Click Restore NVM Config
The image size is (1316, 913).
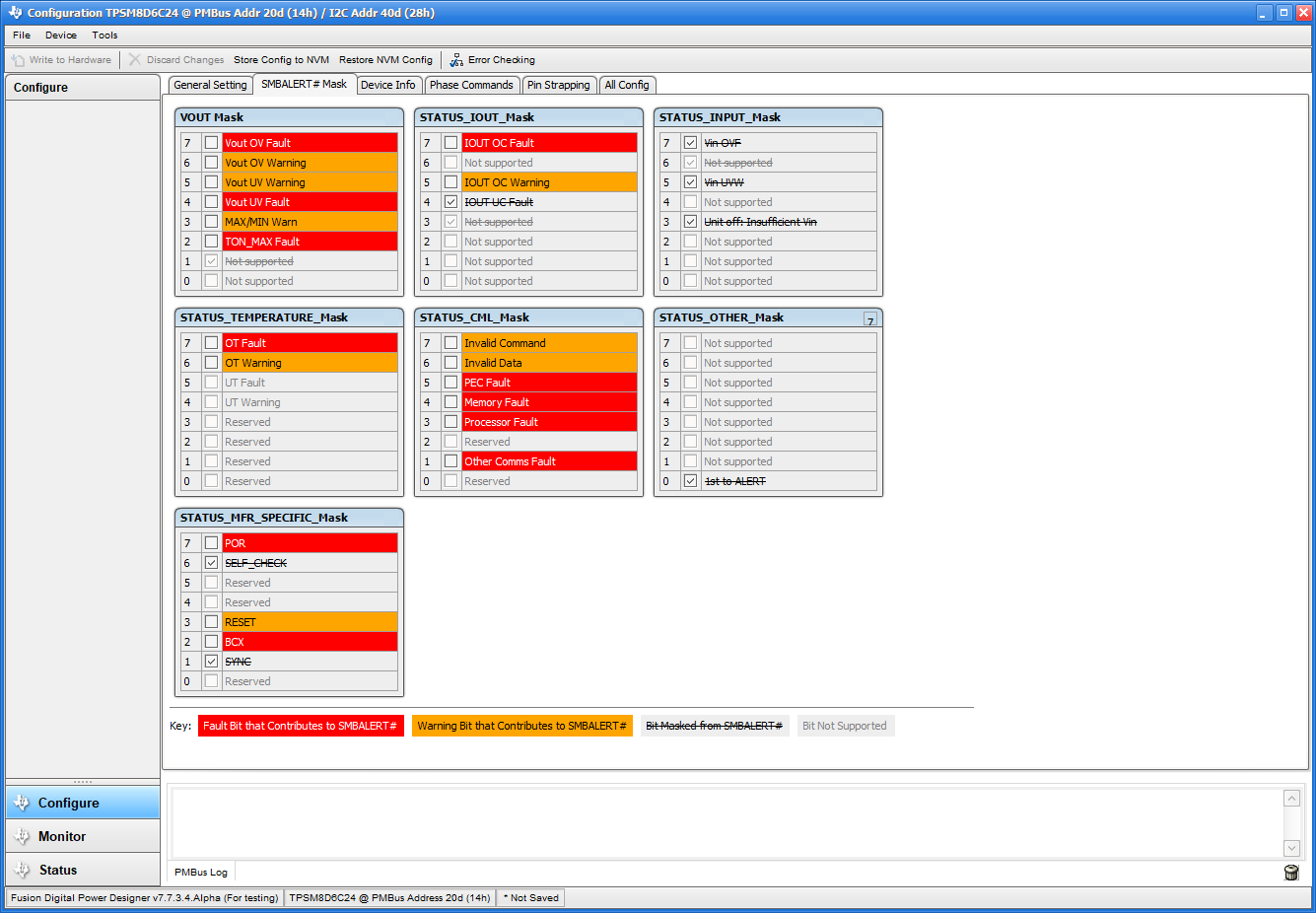(385, 59)
